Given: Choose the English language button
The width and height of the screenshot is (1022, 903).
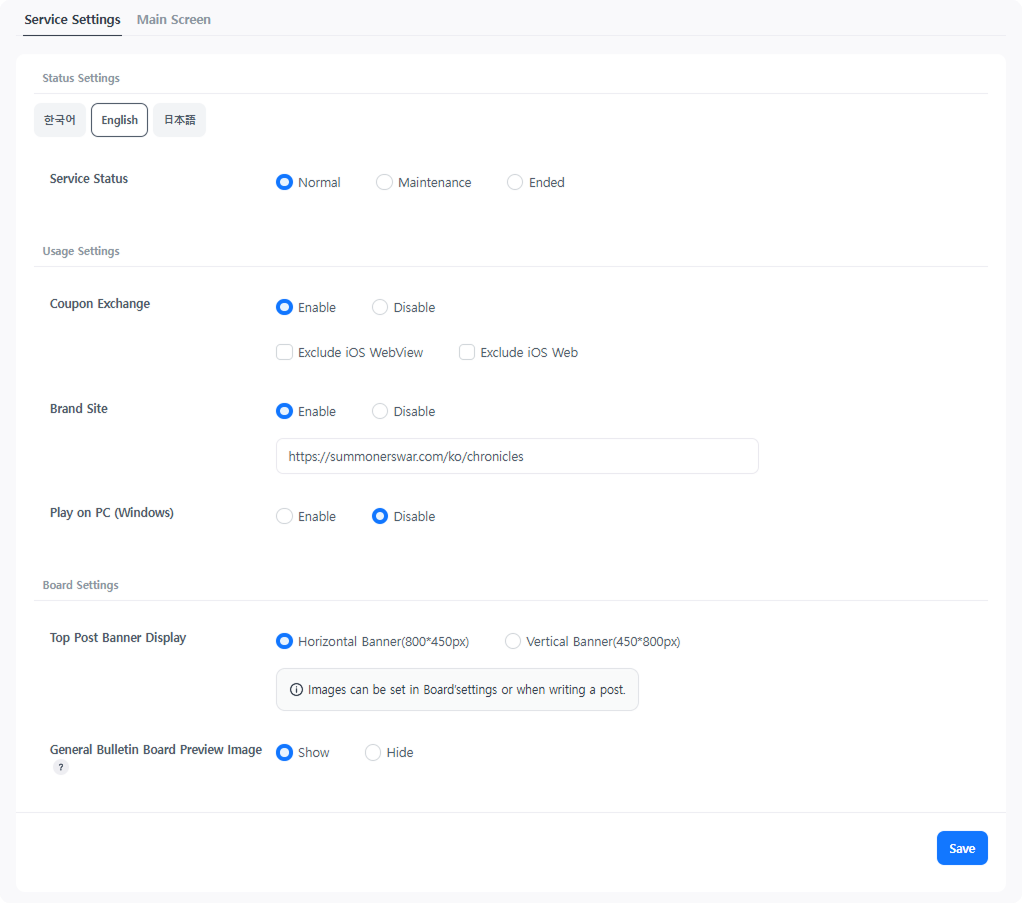Looking at the screenshot, I should (119, 120).
